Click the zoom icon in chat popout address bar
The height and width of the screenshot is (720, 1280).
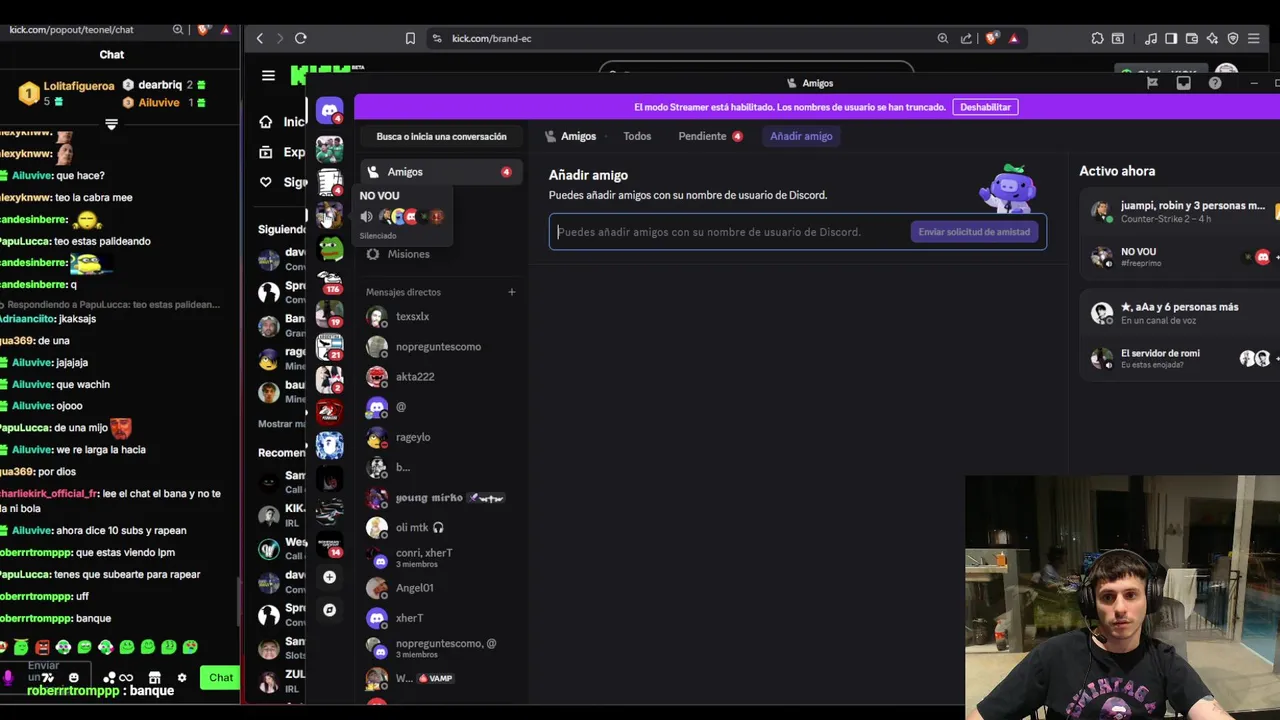178,30
